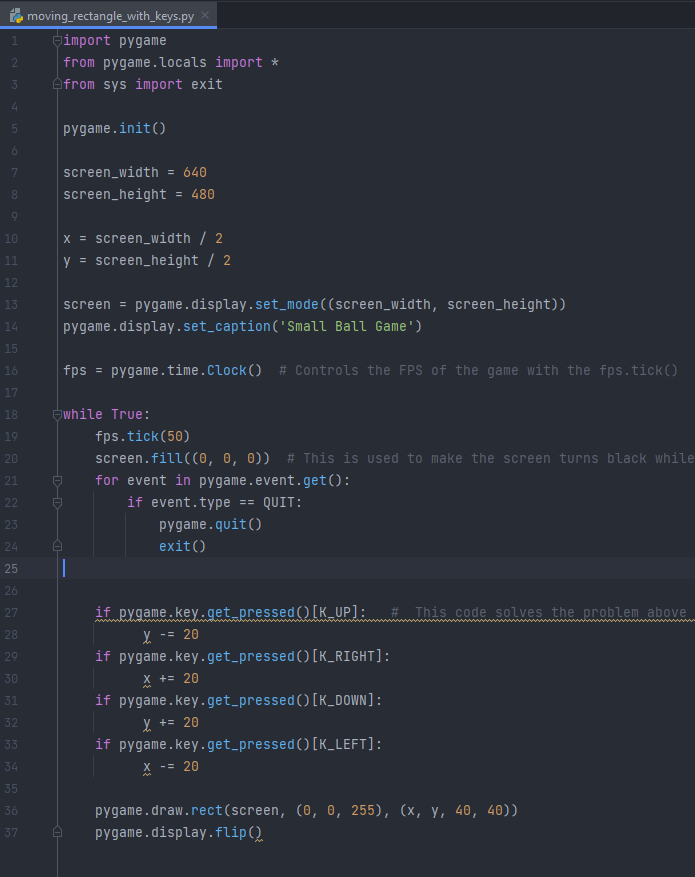Click 'Clock' on line 16
695x877 pixels.
click(227, 370)
